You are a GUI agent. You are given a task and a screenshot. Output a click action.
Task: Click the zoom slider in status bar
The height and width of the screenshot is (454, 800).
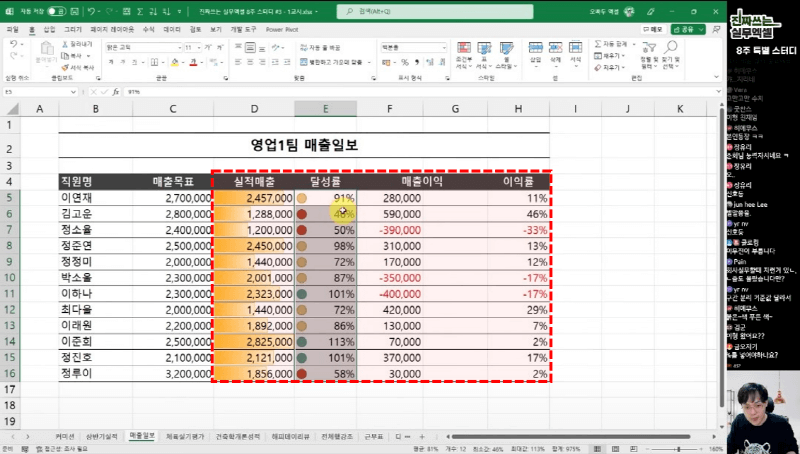click(x=678, y=449)
